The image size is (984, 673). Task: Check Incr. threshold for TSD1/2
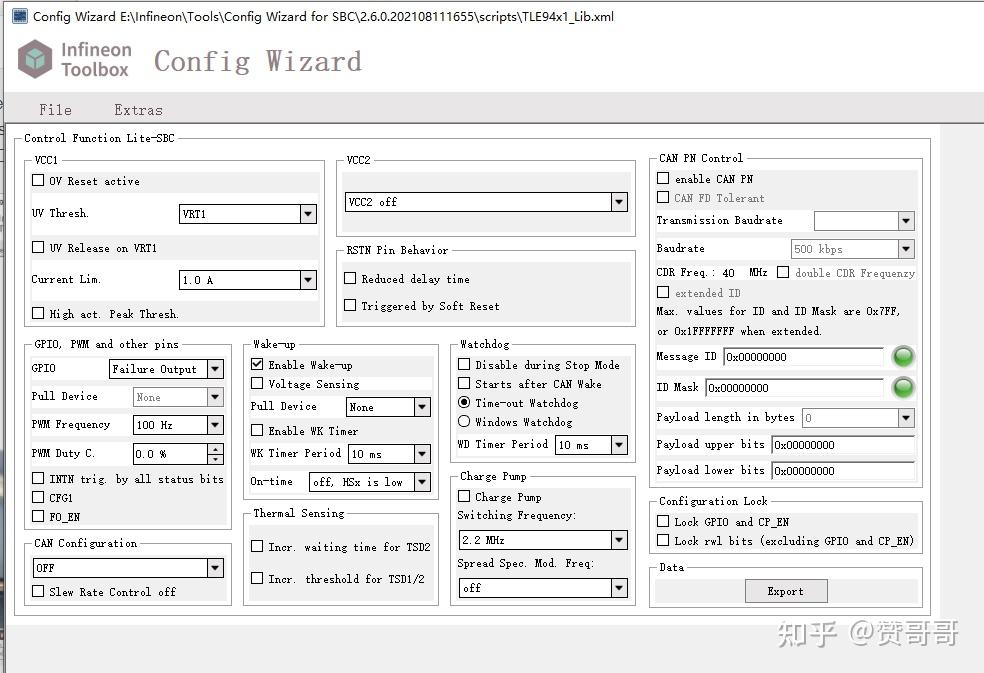(x=257, y=578)
